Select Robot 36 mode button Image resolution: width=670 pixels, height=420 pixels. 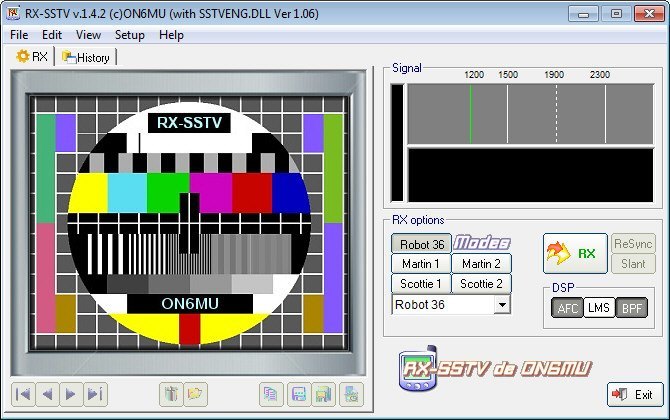point(421,244)
